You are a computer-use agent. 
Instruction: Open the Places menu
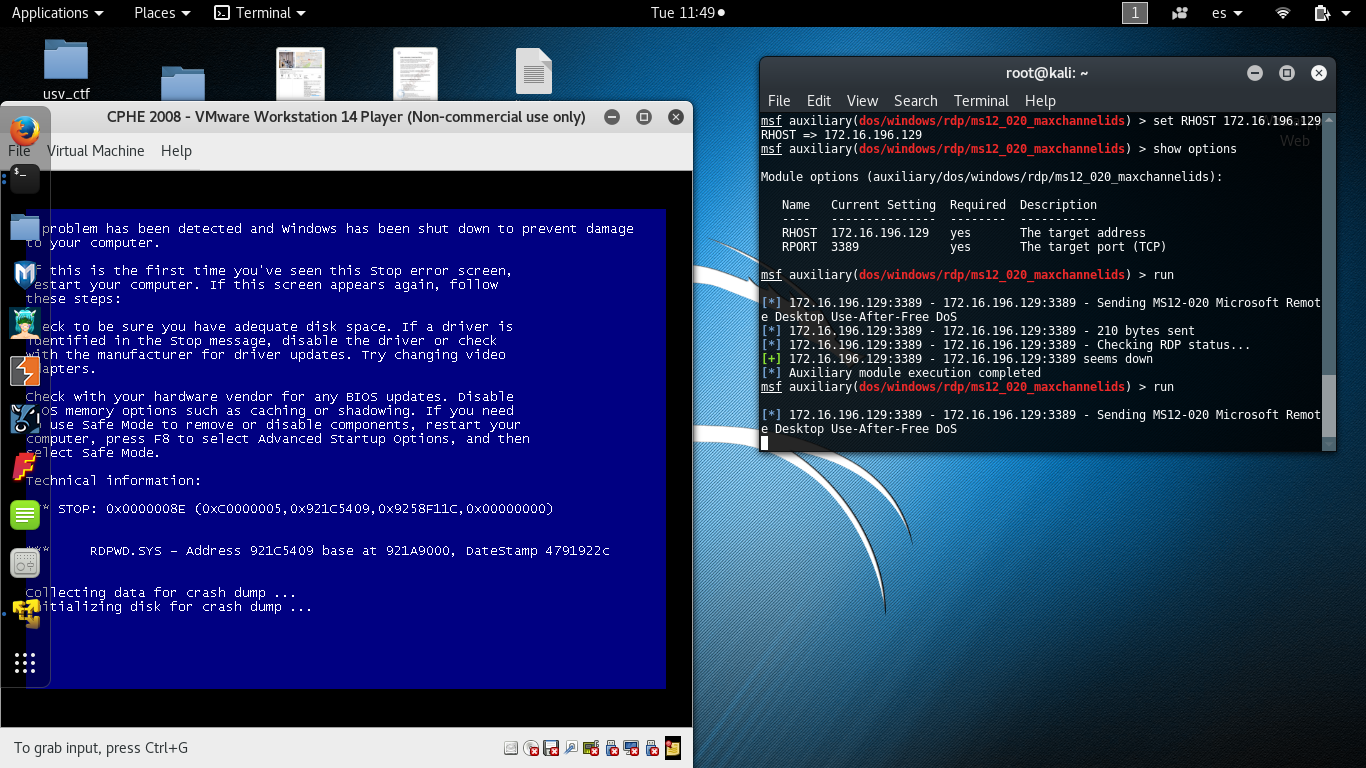pyautogui.click(x=162, y=13)
